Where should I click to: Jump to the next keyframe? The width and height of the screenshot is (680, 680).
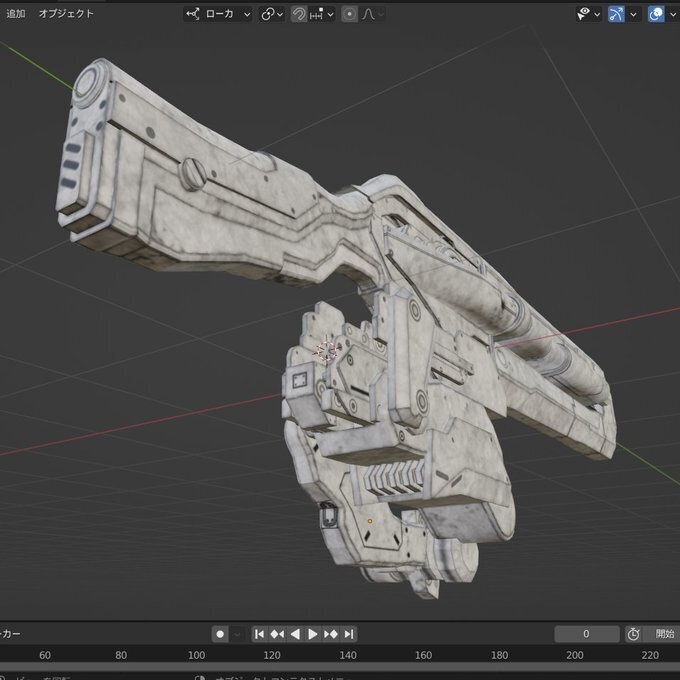[x=331, y=634]
